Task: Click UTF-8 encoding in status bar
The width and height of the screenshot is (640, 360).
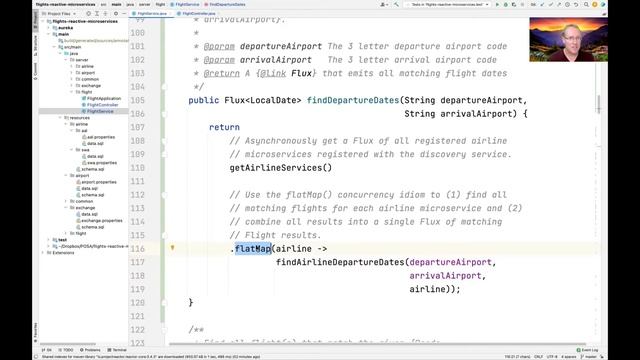Action: 552,357
